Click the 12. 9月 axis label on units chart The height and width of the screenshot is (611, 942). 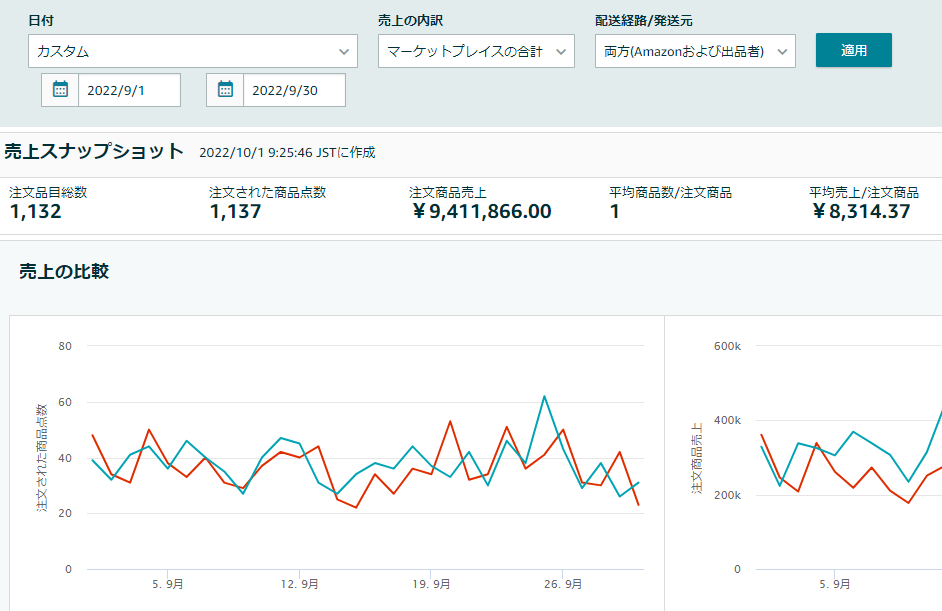point(299,584)
